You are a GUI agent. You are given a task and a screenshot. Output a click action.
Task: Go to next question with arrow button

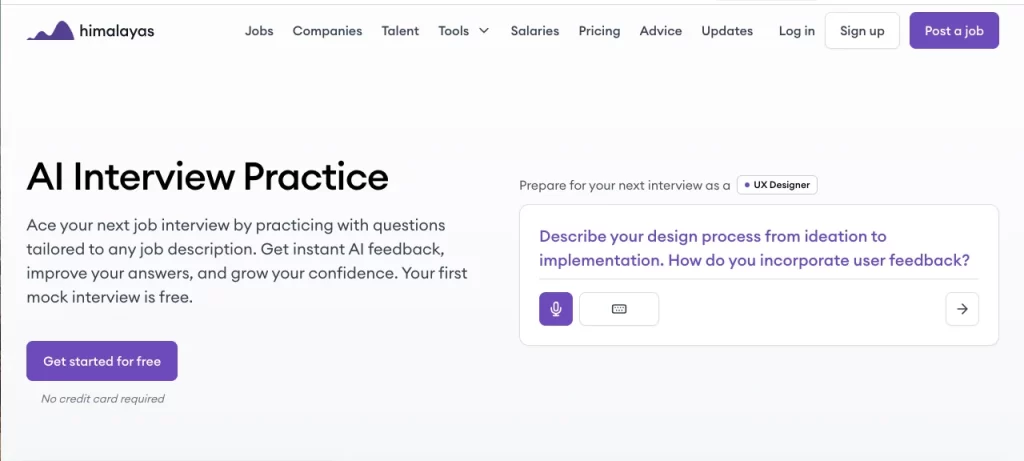[x=962, y=309]
